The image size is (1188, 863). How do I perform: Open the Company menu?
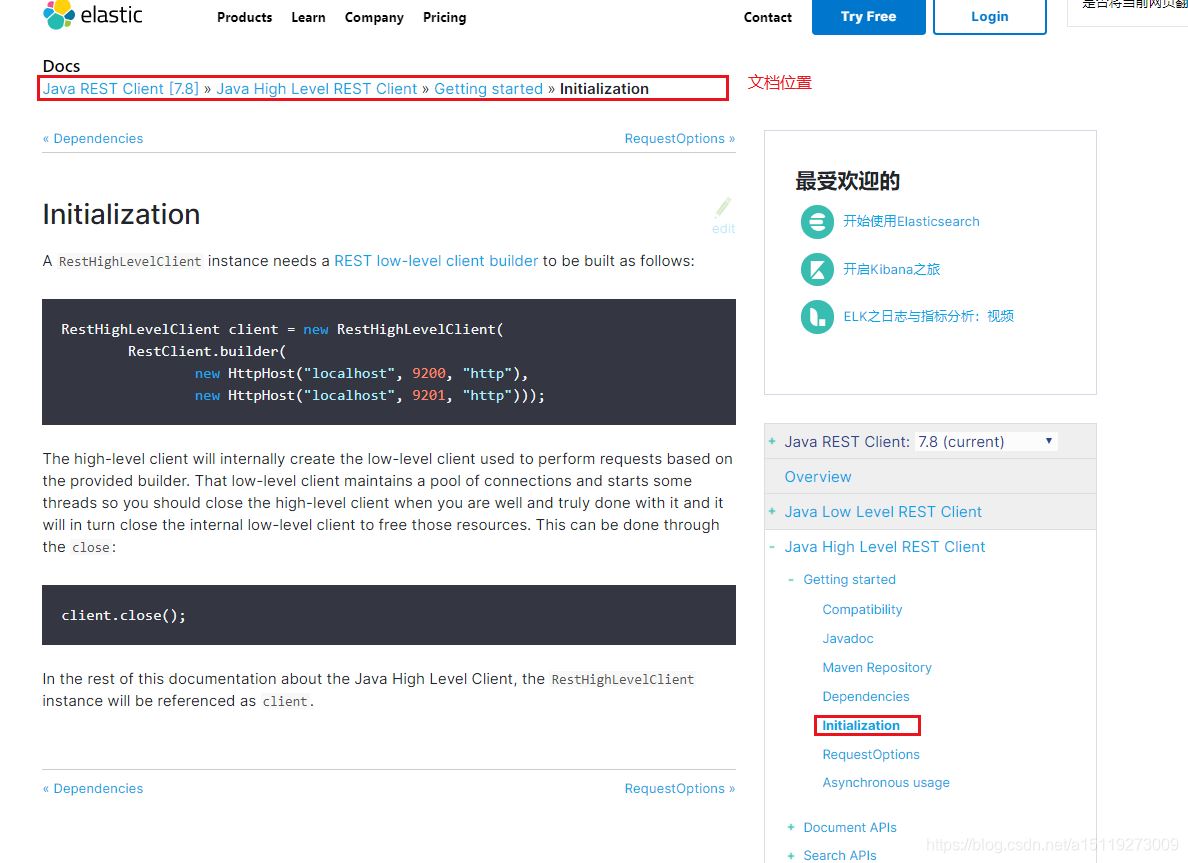click(374, 17)
